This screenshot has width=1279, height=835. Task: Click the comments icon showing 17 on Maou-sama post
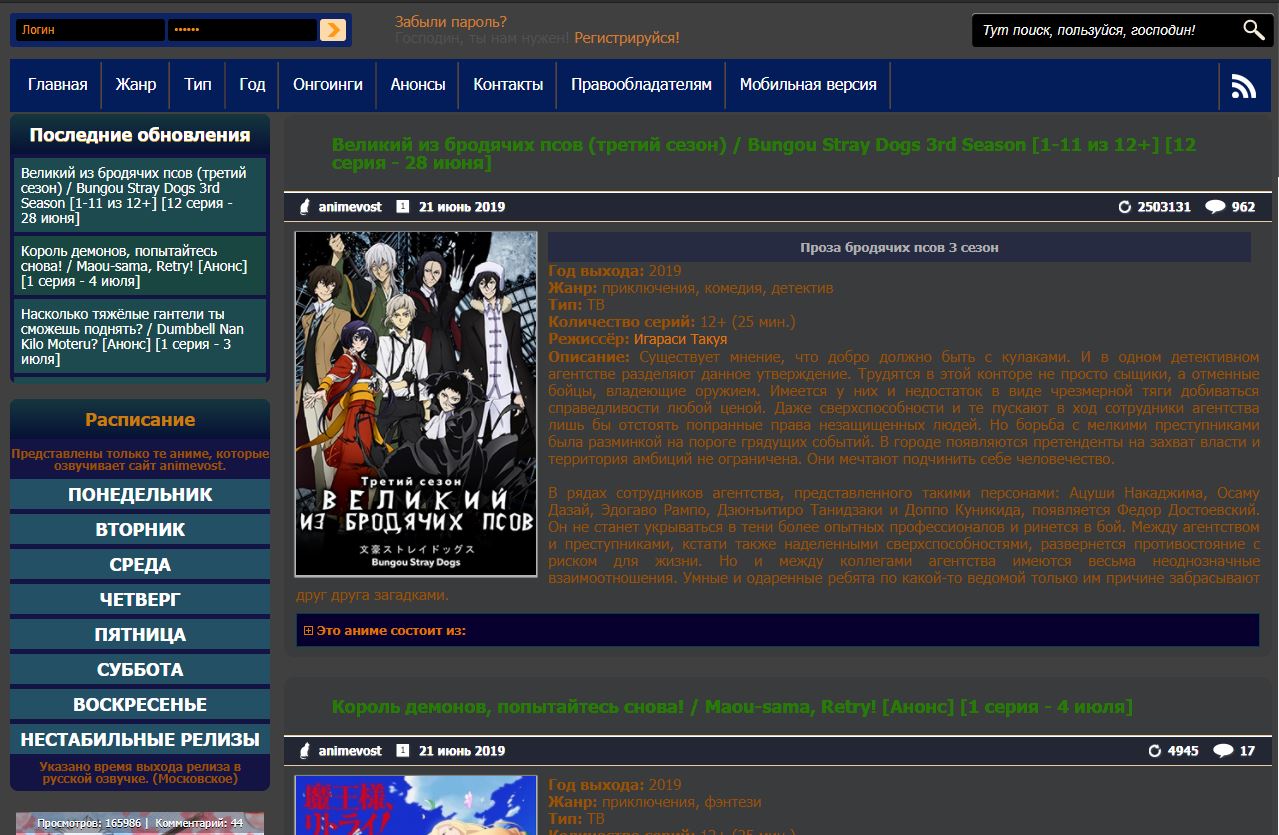pyautogui.click(x=1222, y=750)
